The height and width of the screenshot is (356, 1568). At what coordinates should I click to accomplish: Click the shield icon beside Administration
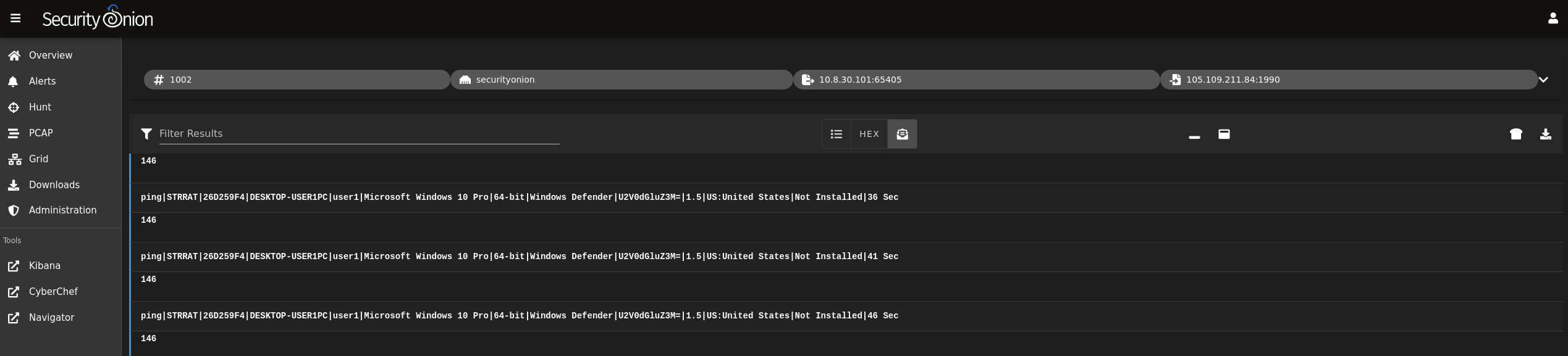click(14, 210)
